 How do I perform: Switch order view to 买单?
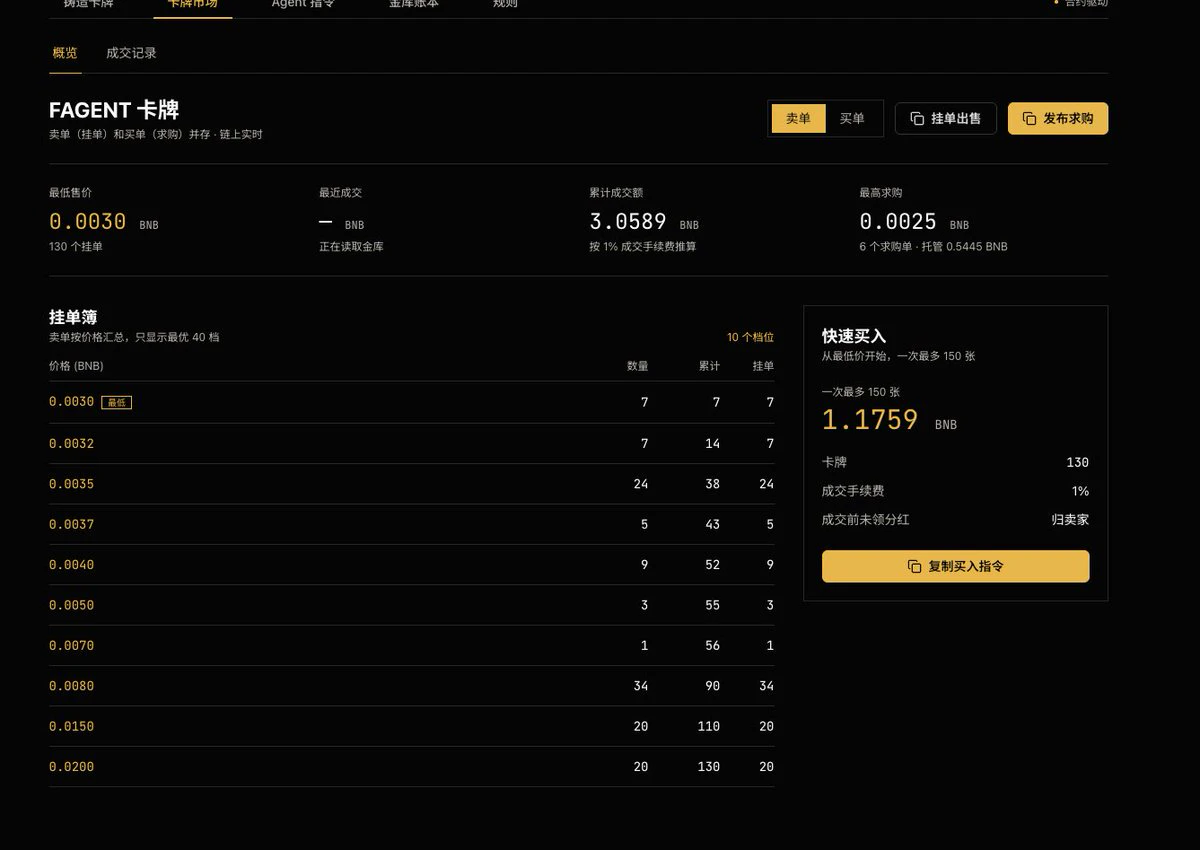pos(852,119)
